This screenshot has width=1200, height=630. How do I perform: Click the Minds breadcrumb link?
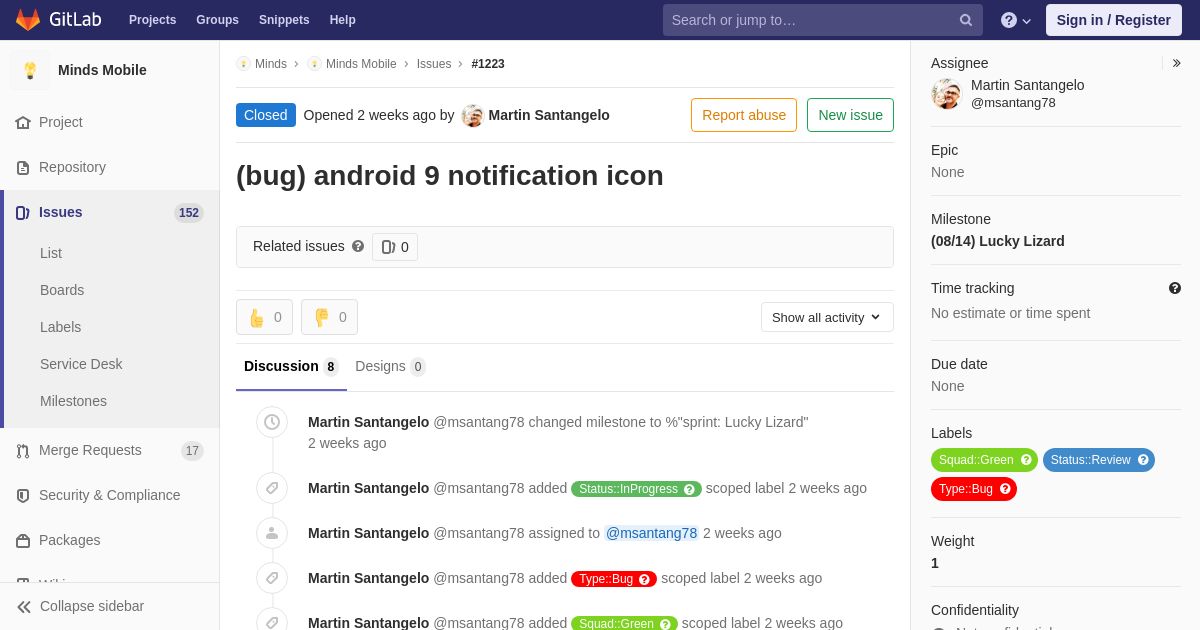coord(271,64)
